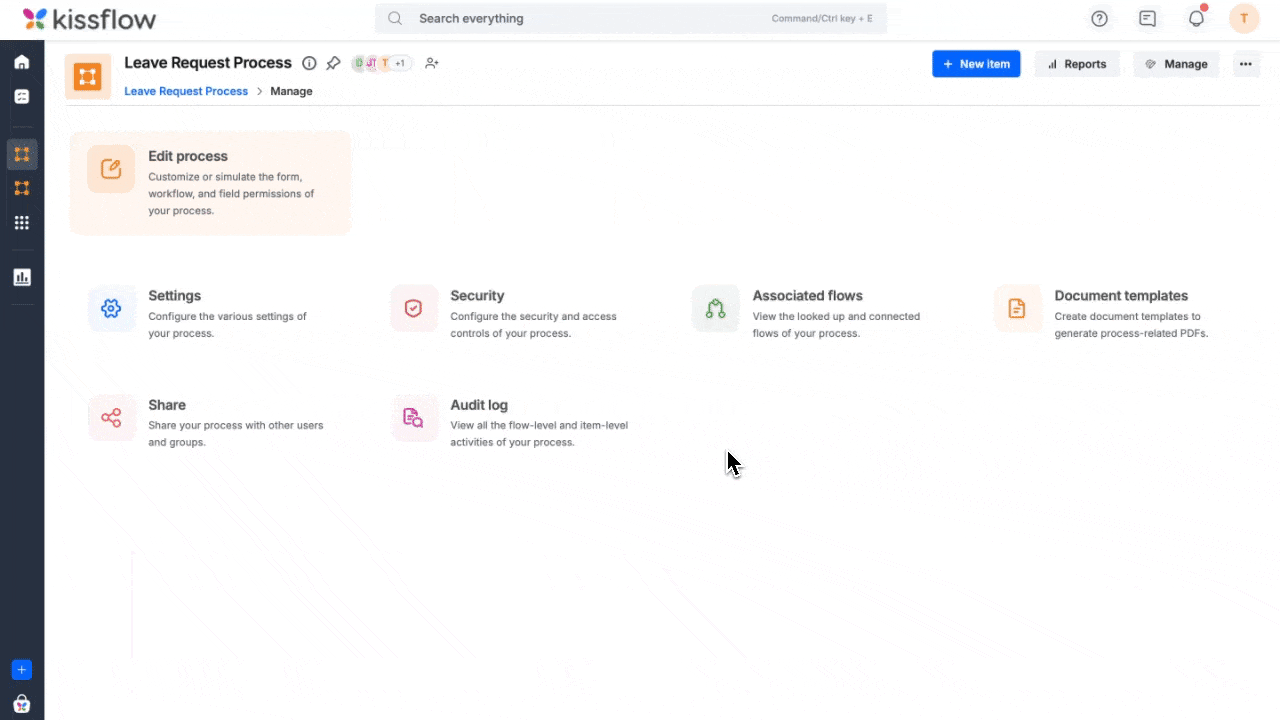Follow the Leave Request Process breadcrumb link
Image resolution: width=1280 pixels, height=720 pixels.
(186, 91)
